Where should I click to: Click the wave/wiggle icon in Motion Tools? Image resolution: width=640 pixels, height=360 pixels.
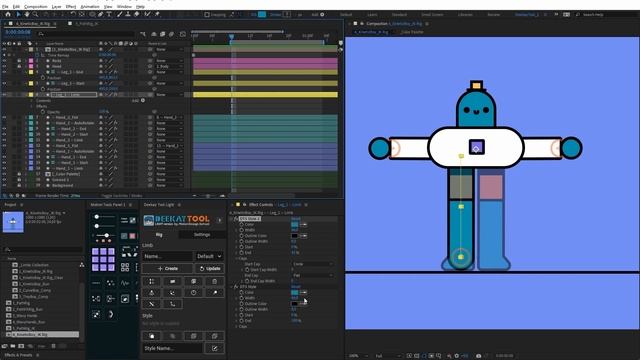(125, 283)
